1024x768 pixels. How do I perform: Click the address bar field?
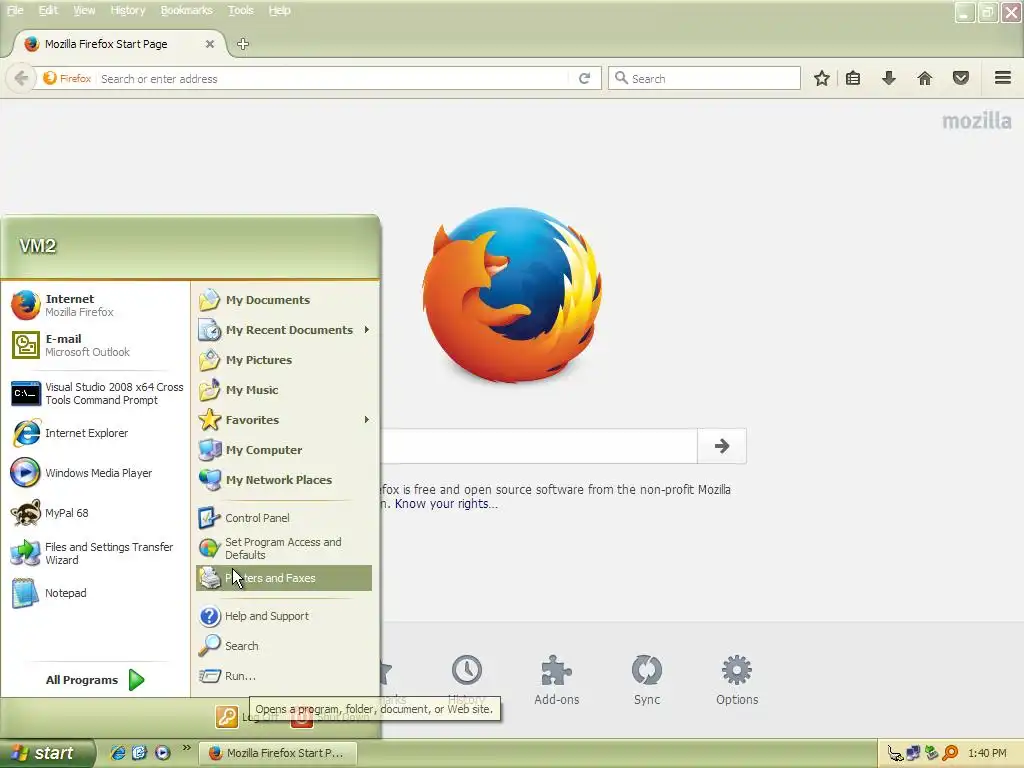point(333,78)
